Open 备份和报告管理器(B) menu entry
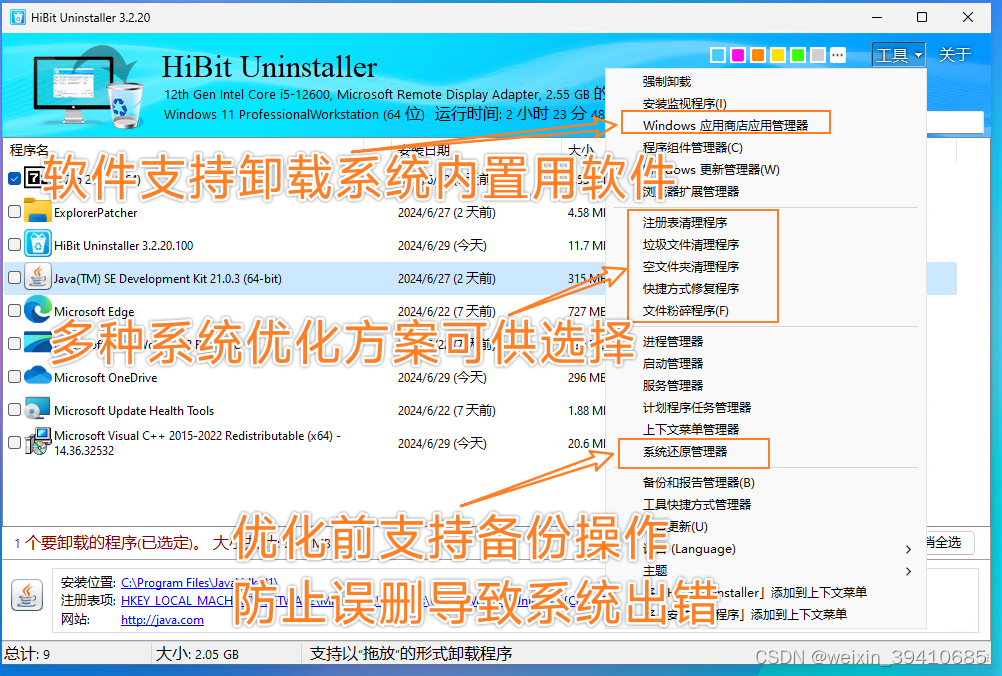The width and height of the screenshot is (1002, 676). (698, 483)
